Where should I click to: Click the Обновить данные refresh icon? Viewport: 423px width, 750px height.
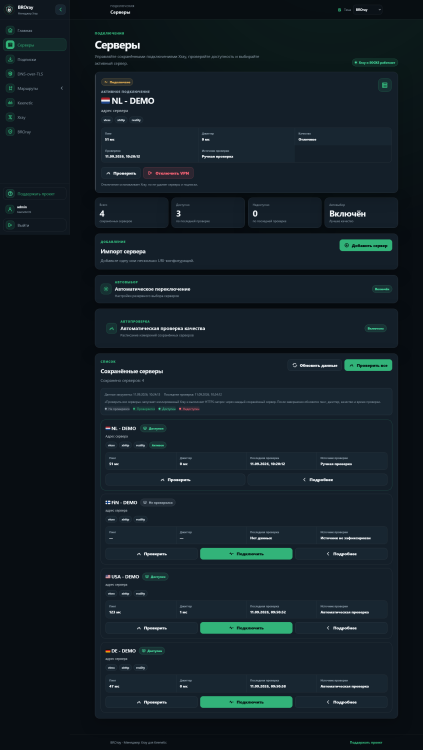(295, 365)
